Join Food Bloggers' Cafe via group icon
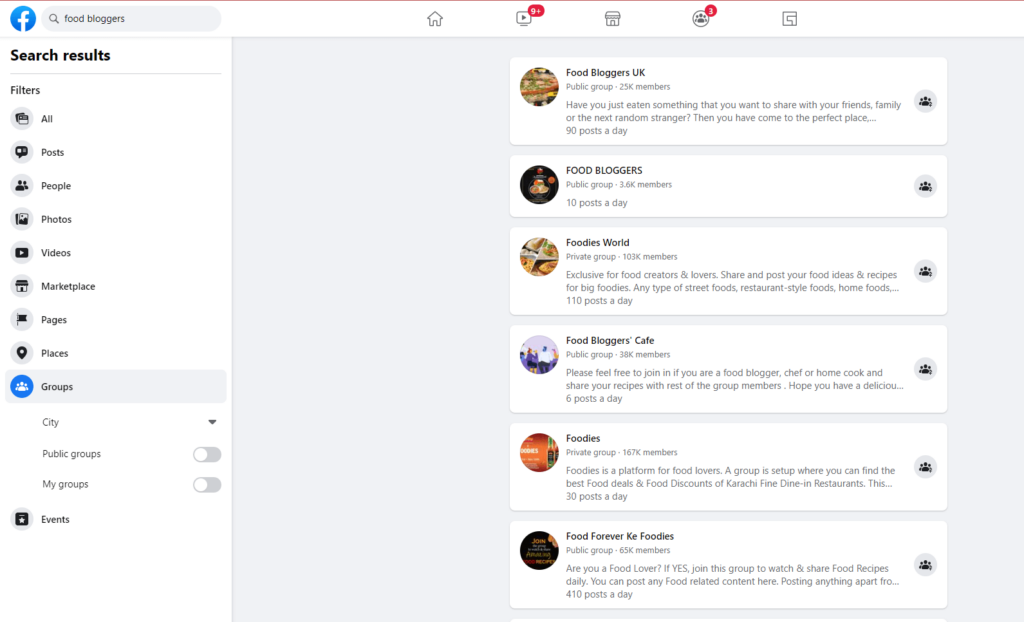The height and width of the screenshot is (622, 1024). pos(925,369)
